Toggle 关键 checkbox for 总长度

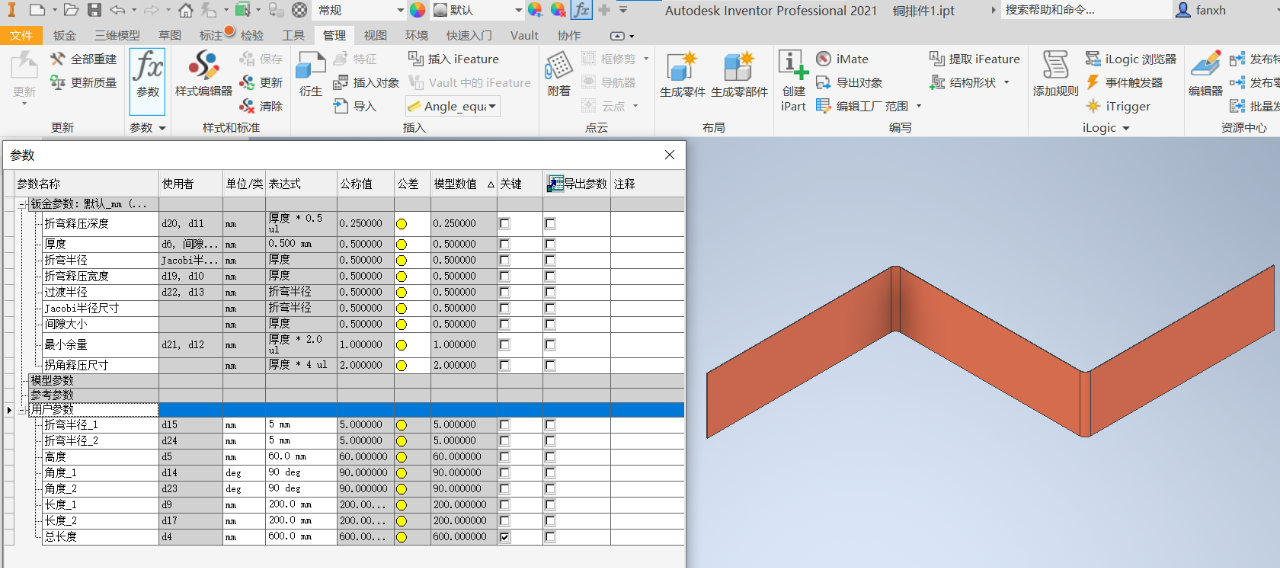(x=504, y=537)
